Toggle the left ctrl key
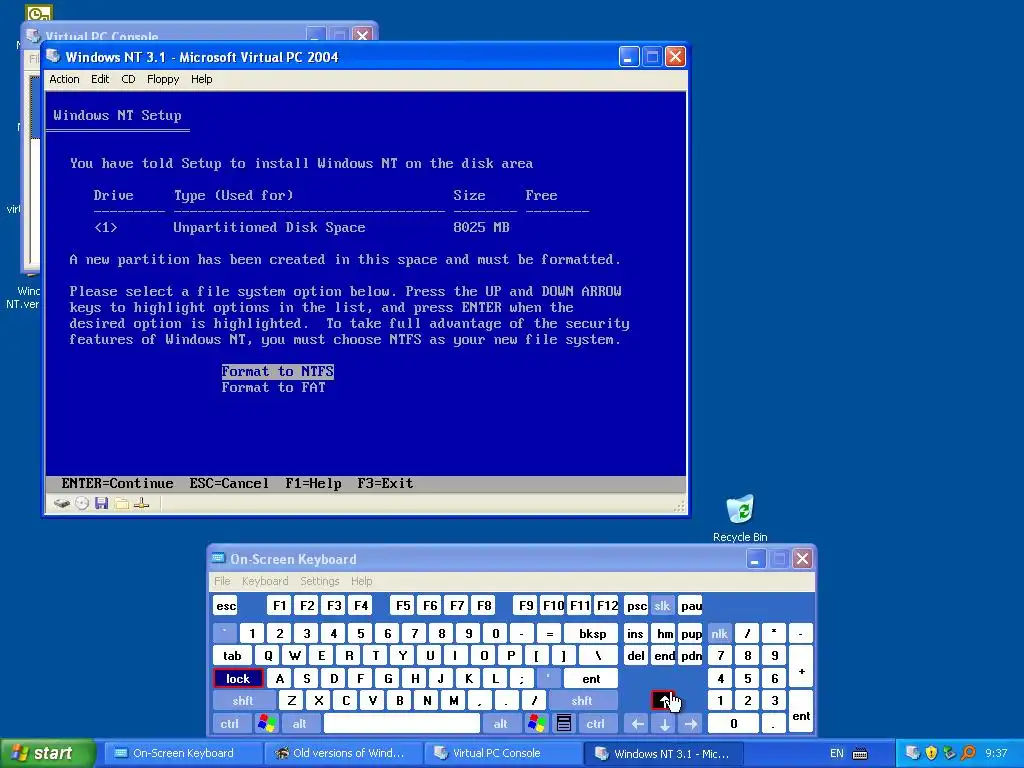Image resolution: width=1024 pixels, height=768 pixels. click(x=230, y=724)
